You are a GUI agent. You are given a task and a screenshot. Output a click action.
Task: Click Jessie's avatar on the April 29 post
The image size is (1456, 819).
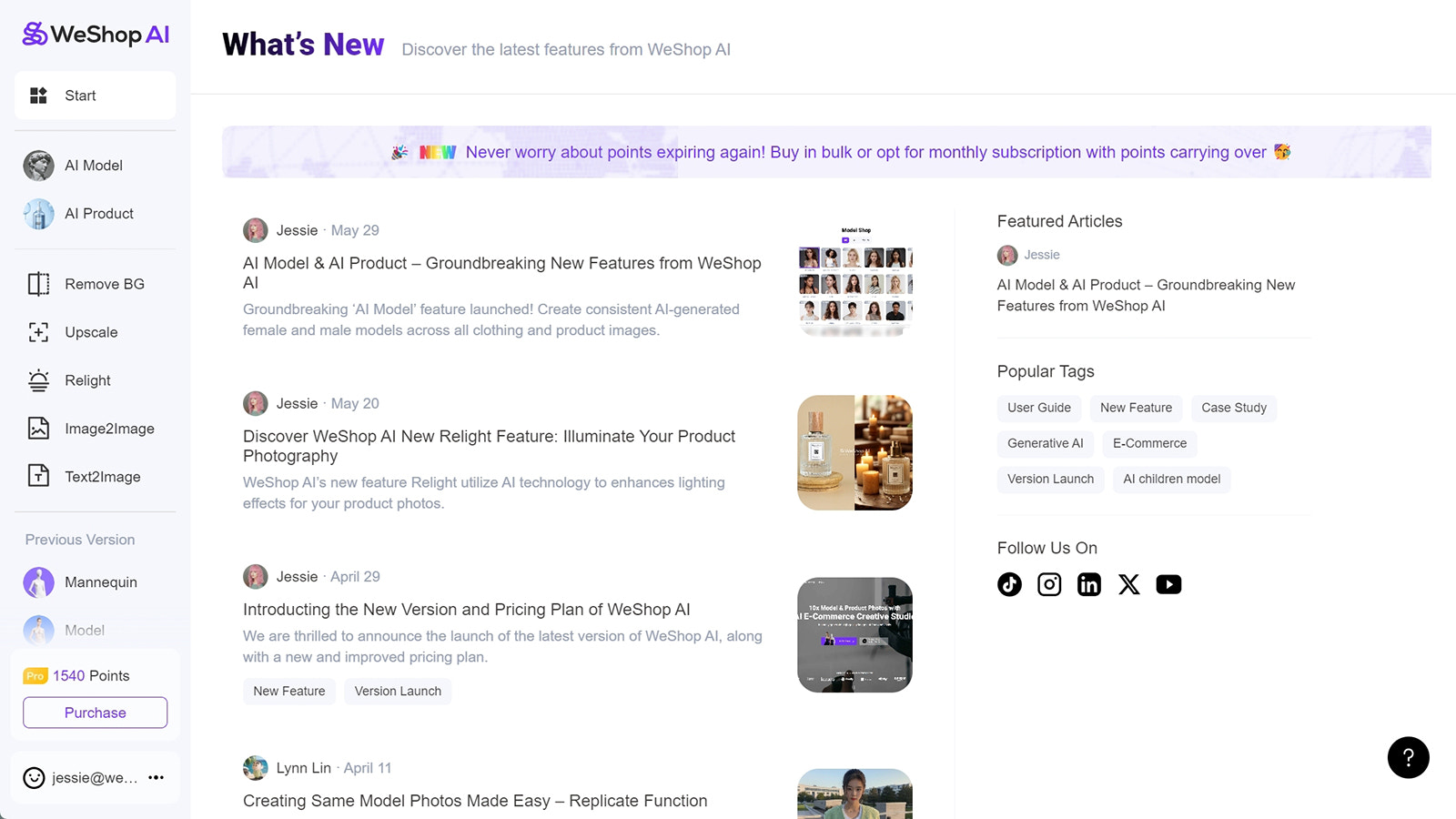click(256, 577)
